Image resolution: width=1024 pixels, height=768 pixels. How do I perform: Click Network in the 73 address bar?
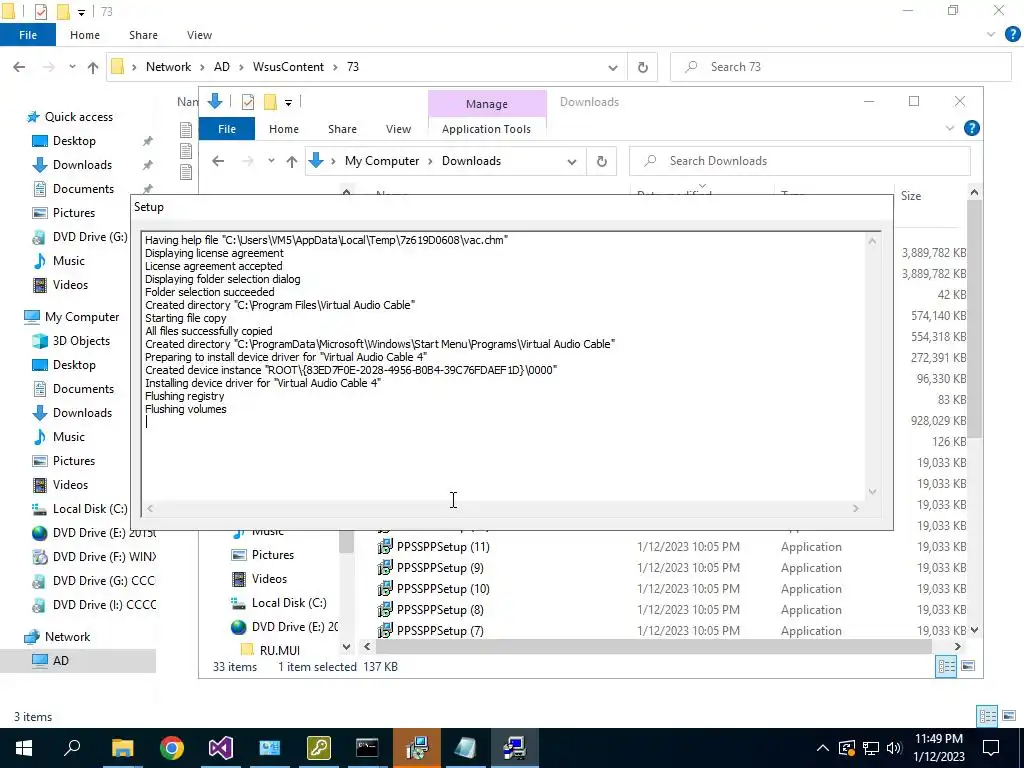(168, 67)
